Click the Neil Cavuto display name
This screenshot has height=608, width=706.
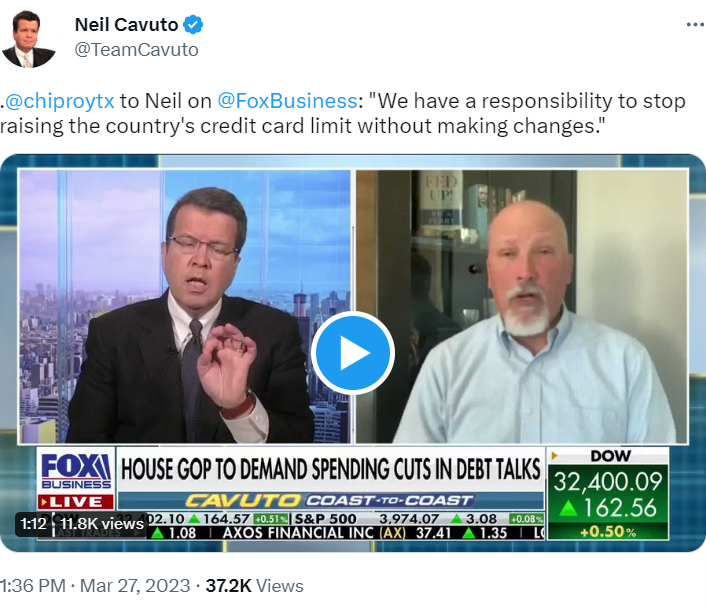(x=127, y=24)
